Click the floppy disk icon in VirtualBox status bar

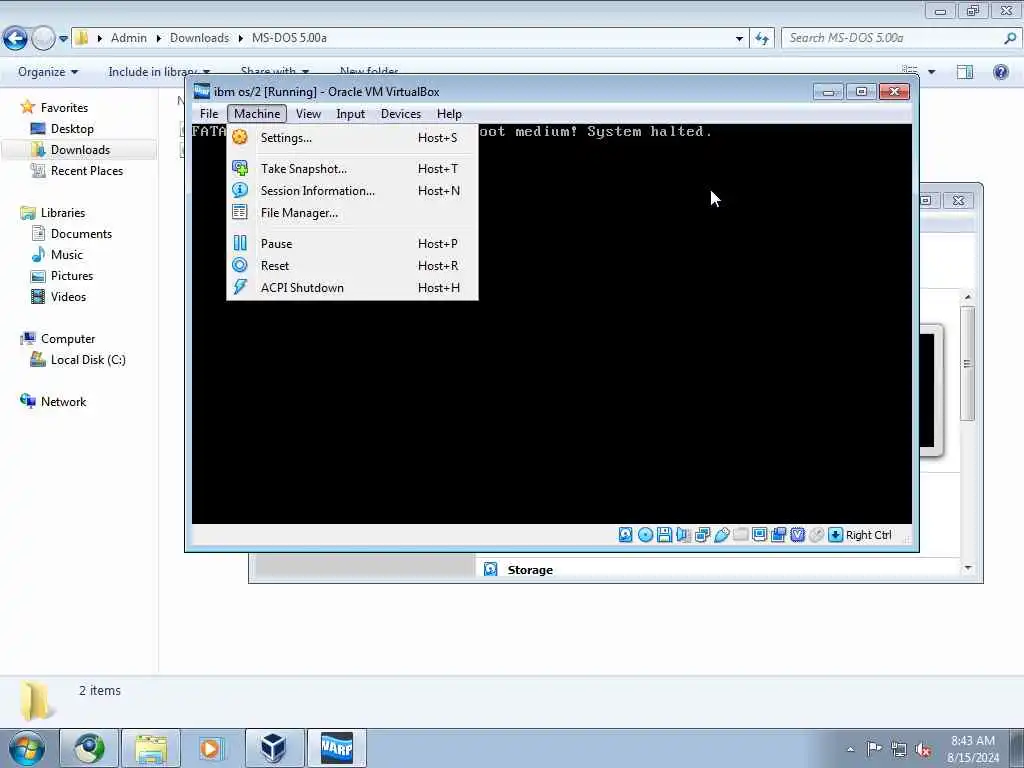tap(664, 535)
